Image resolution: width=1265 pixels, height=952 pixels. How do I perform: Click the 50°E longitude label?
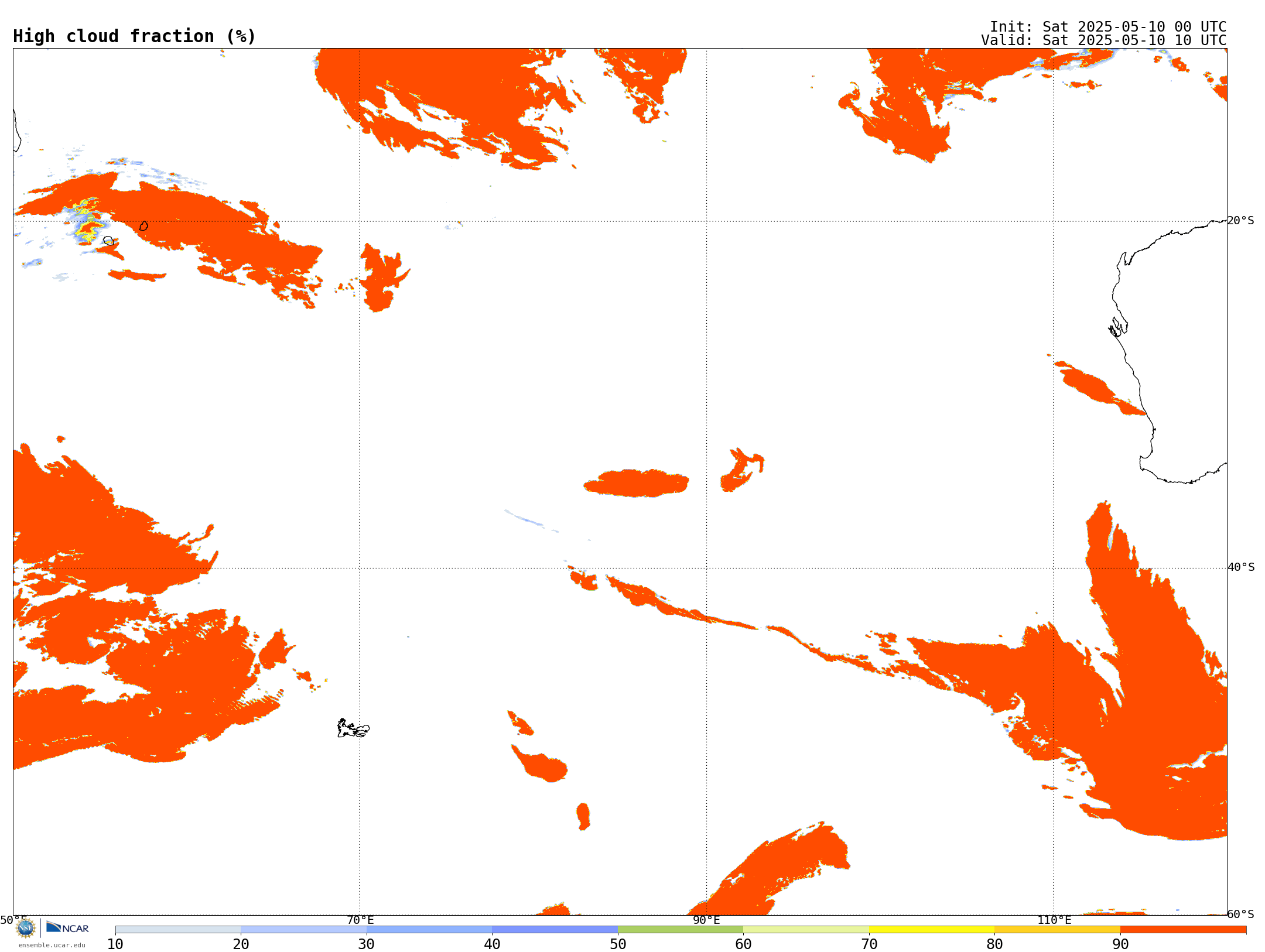coord(13,920)
